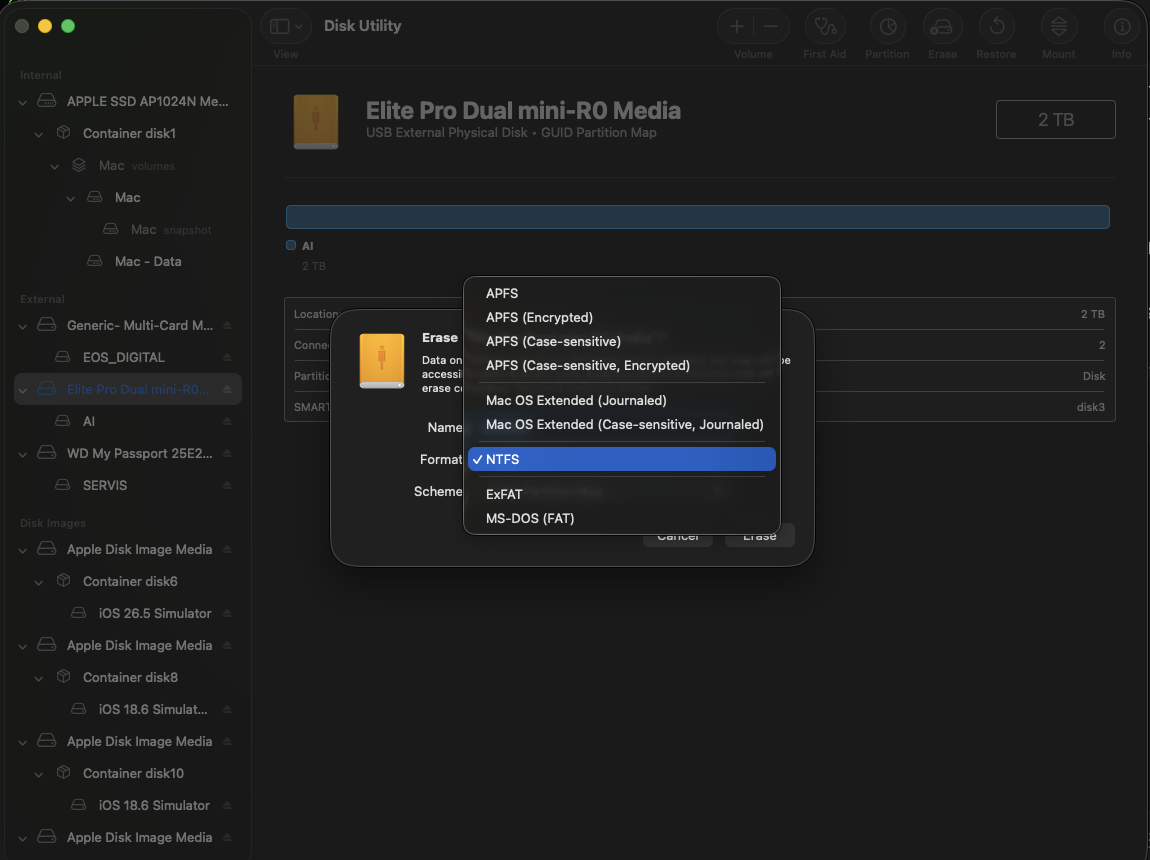Collapse Container disk10 row
1150x860 pixels.
[39, 774]
